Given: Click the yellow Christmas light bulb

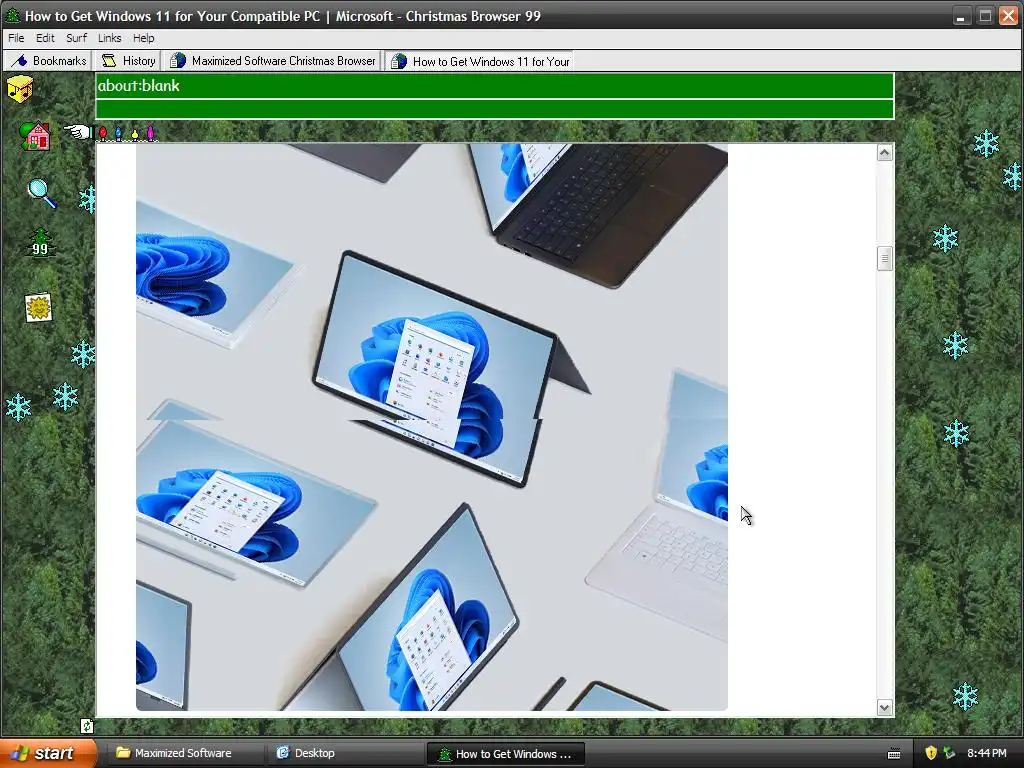Looking at the screenshot, I should 135,134.
